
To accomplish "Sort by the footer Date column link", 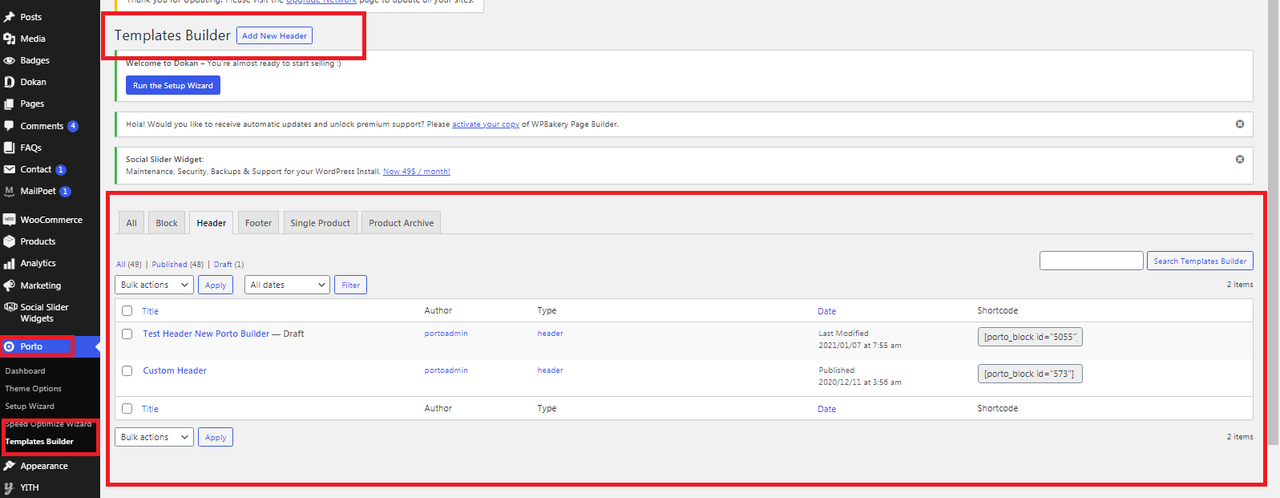I will (x=826, y=408).
